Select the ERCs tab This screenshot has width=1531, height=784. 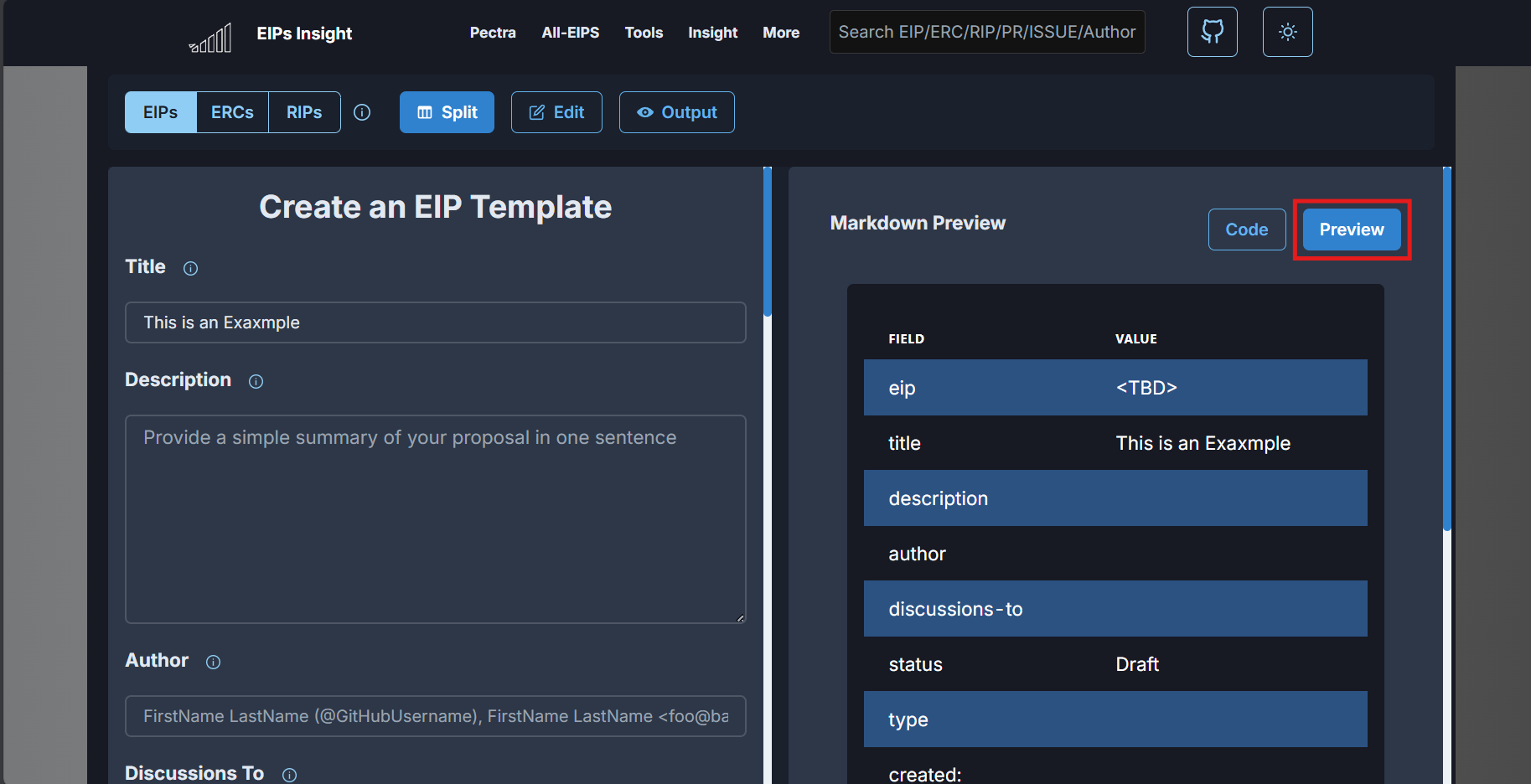(232, 112)
